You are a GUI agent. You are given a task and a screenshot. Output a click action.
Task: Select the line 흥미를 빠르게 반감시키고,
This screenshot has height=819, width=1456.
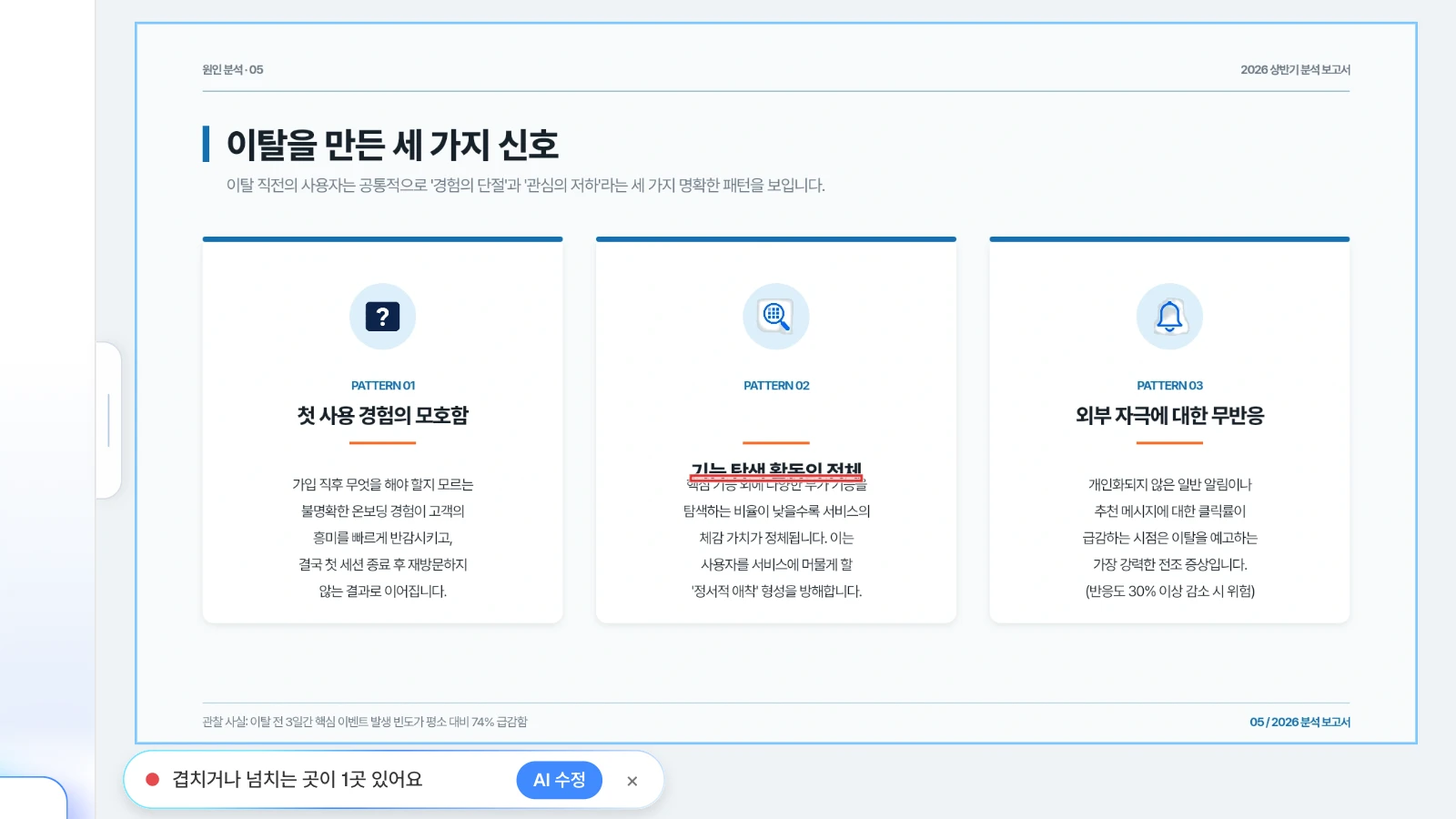pyautogui.click(x=382, y=538)
